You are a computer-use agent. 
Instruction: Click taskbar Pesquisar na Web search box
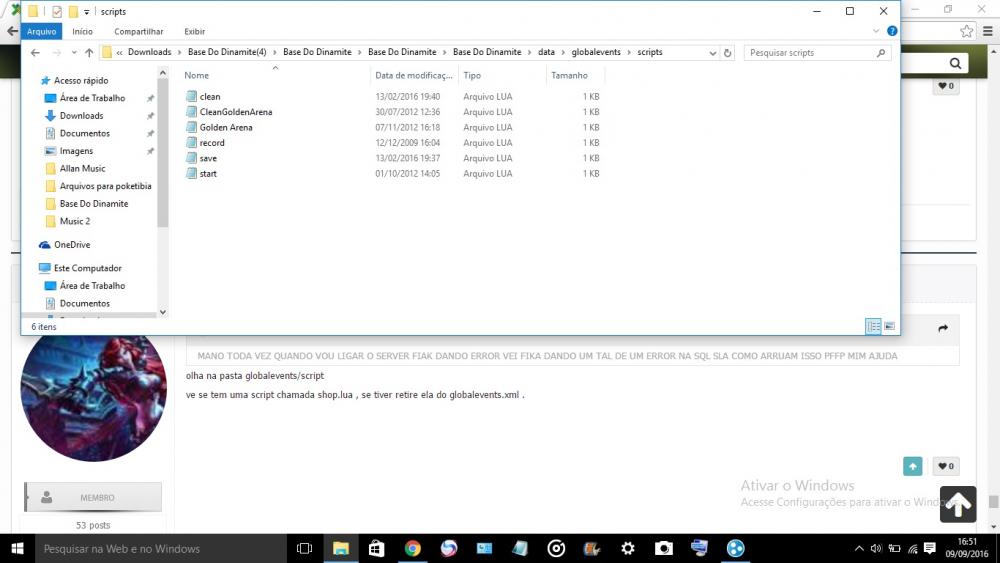coord(161,548)
